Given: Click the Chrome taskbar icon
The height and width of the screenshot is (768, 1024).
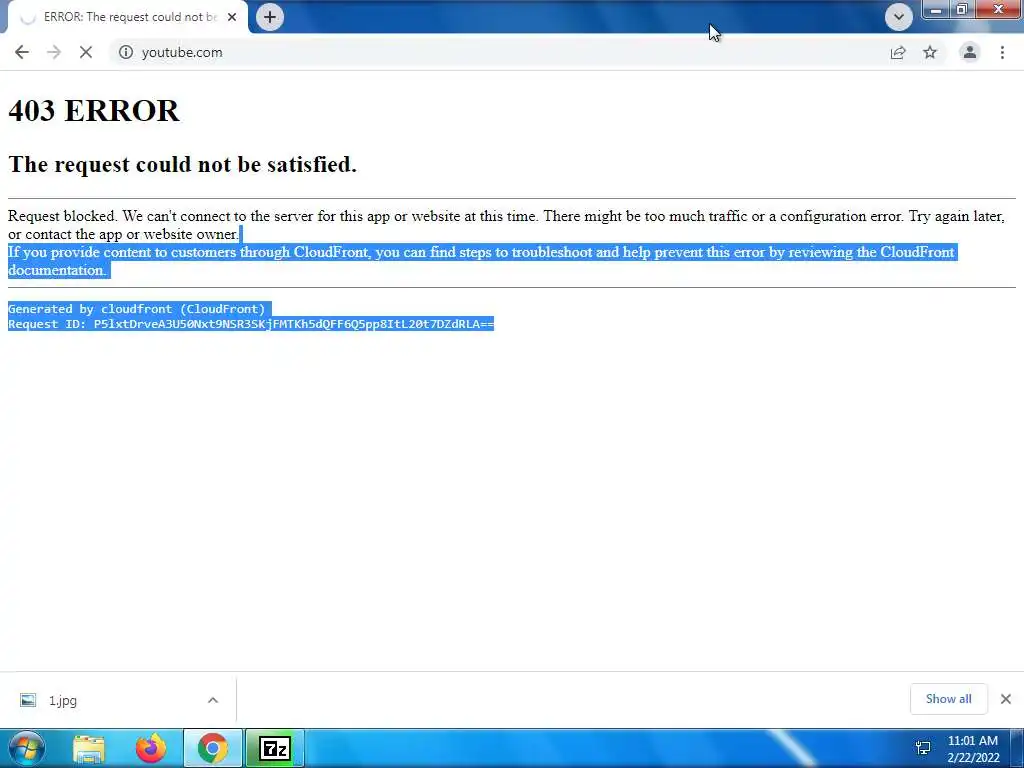Looking at the screenshot, I should (x=212, y=748).
